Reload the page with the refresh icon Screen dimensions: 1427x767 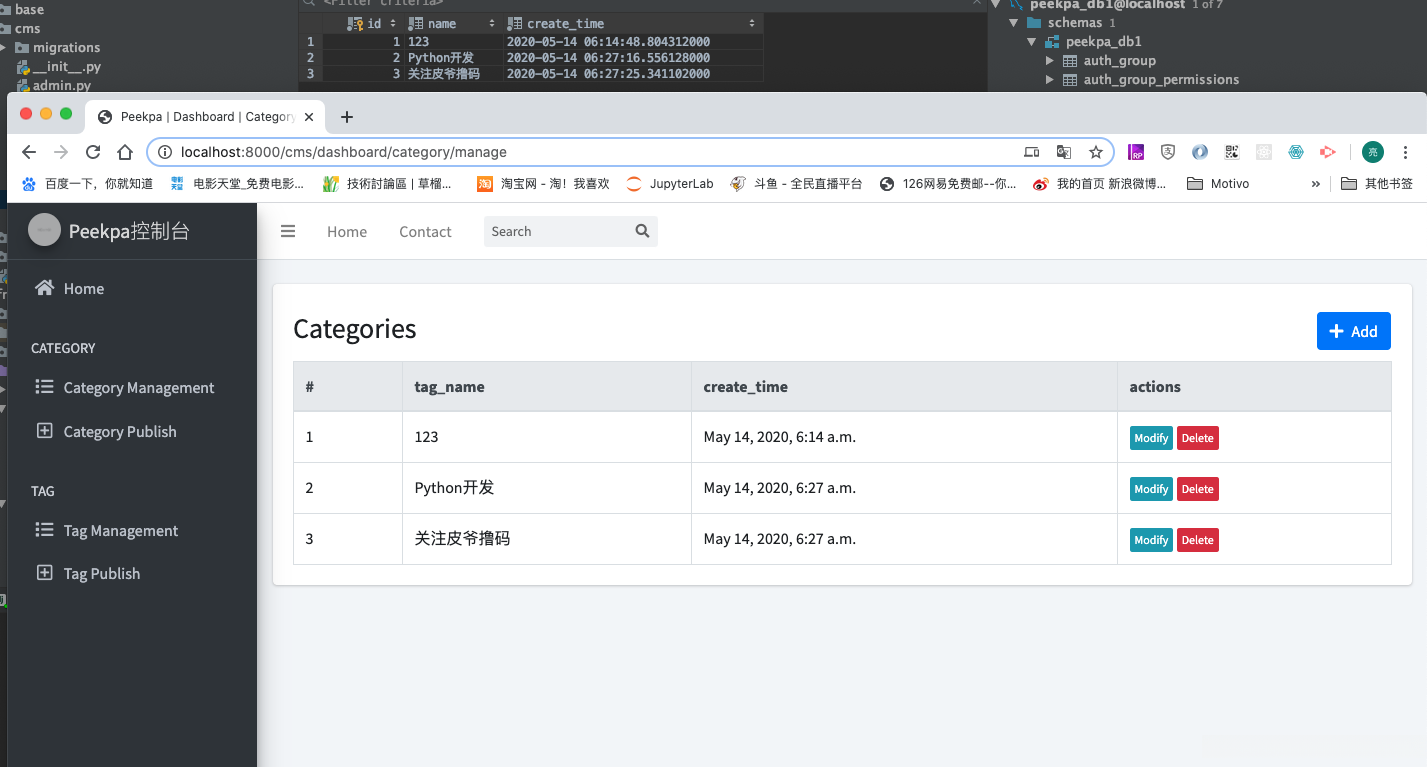tap(93, 152)
